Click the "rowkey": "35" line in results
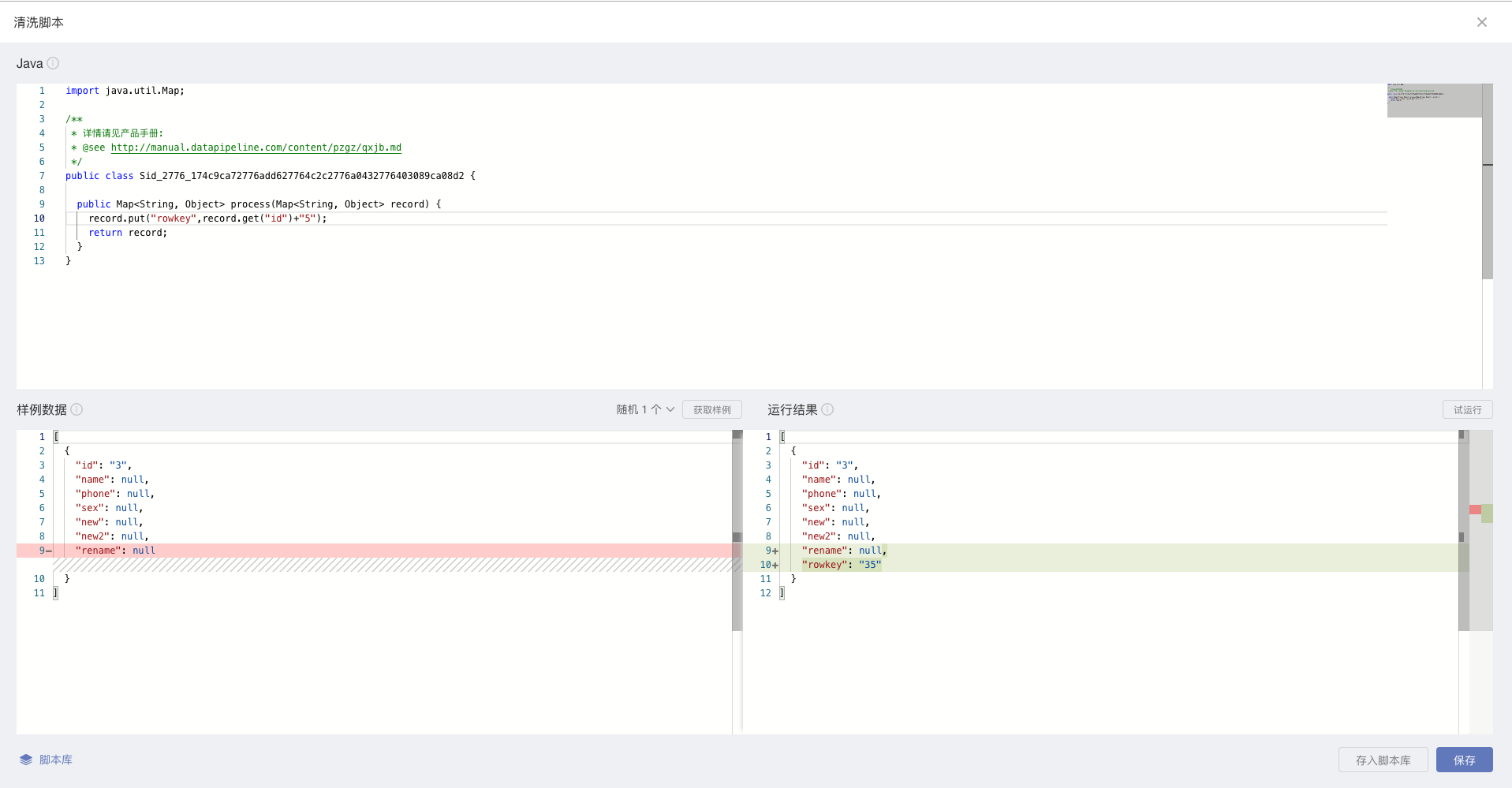1512x788 pixels. pos(841,565)
